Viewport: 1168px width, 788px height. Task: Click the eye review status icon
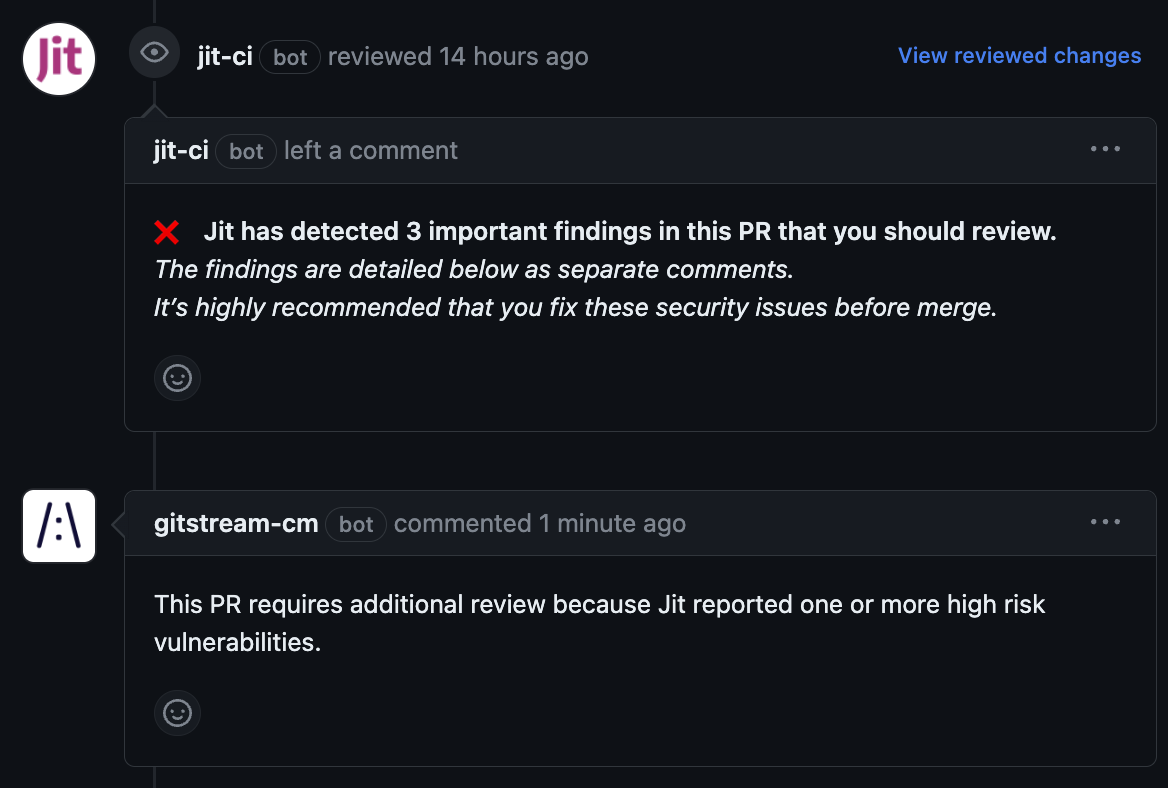[x=154, y=51]
